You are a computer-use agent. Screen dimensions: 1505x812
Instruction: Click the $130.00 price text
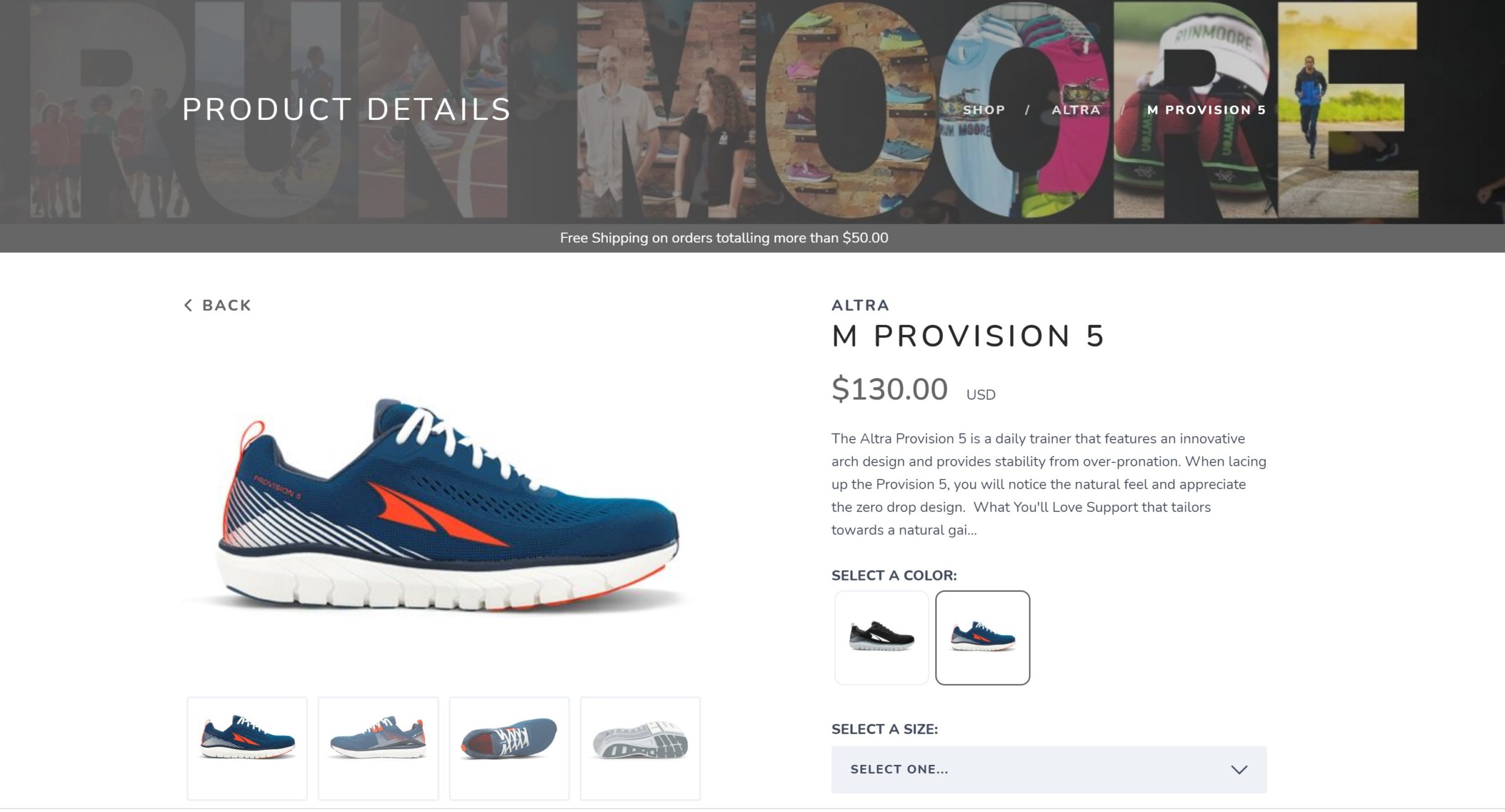tap(889, 389)
